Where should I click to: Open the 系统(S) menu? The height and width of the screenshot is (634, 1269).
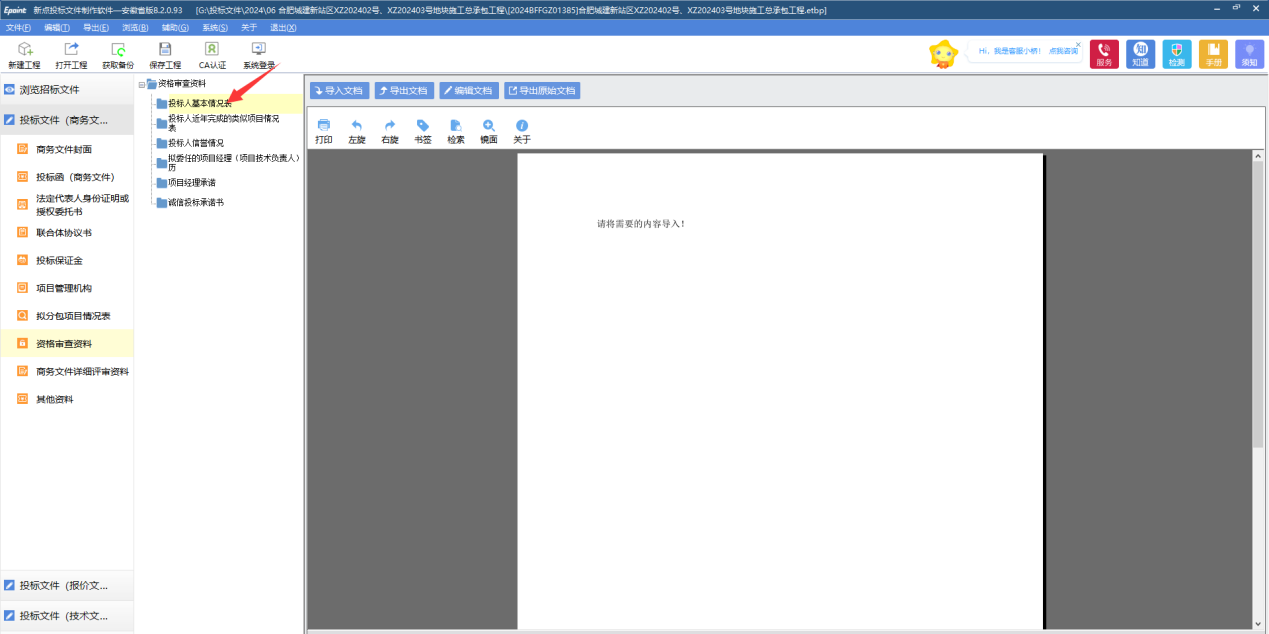click(214, 27)
